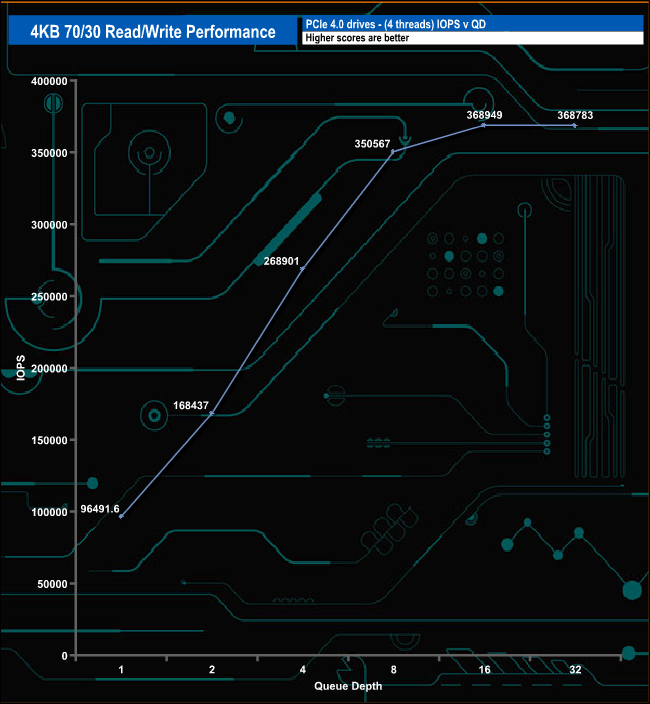The width and height of the screenshot is (650, 704).
Task: Click the y-axis value 250000
Action: tap(49, 297)
